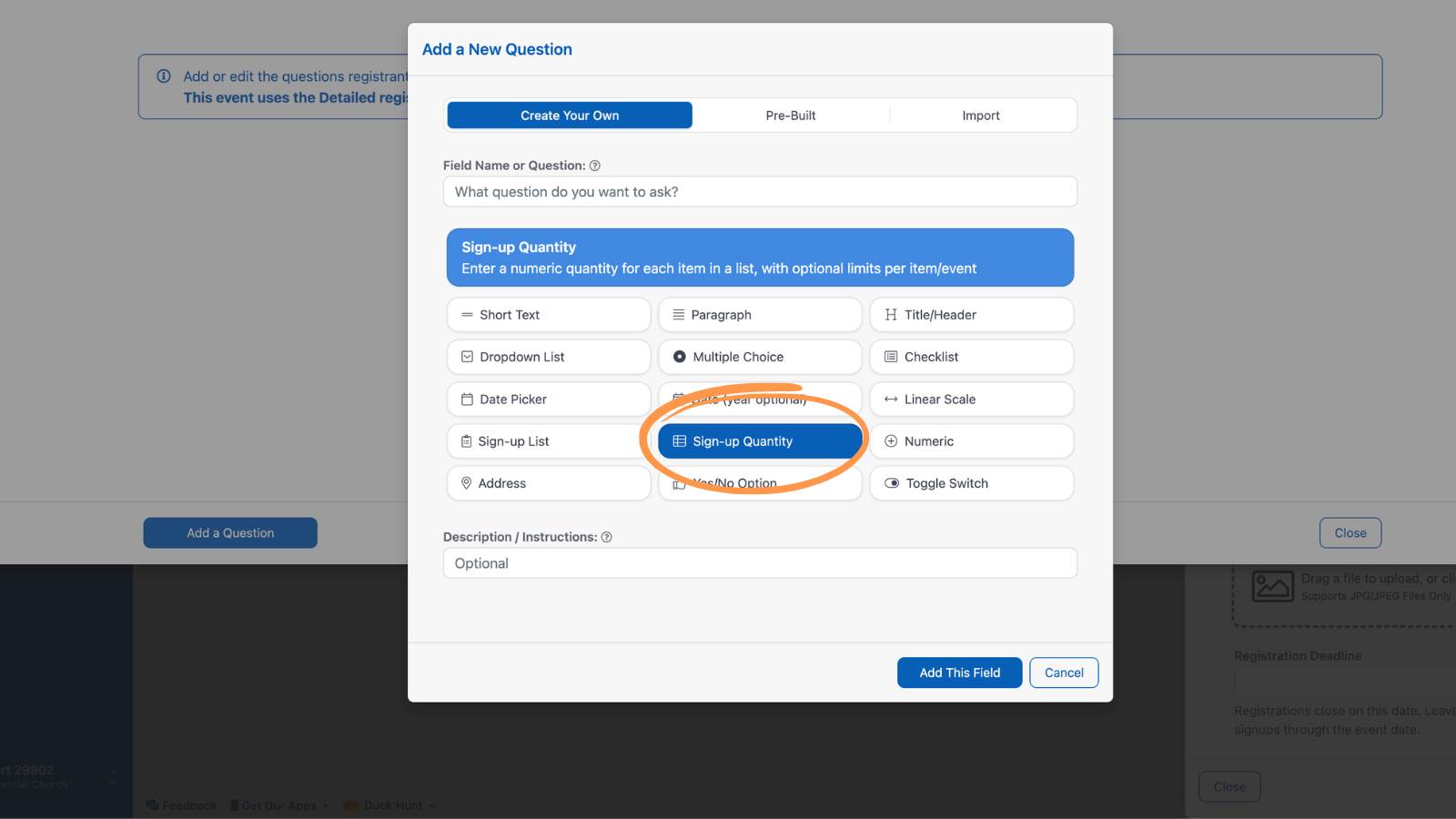1456x819 pixels.
Task: Switch to the Create Your Own tab
Action: pyautogui.click(x=570, y=116)
